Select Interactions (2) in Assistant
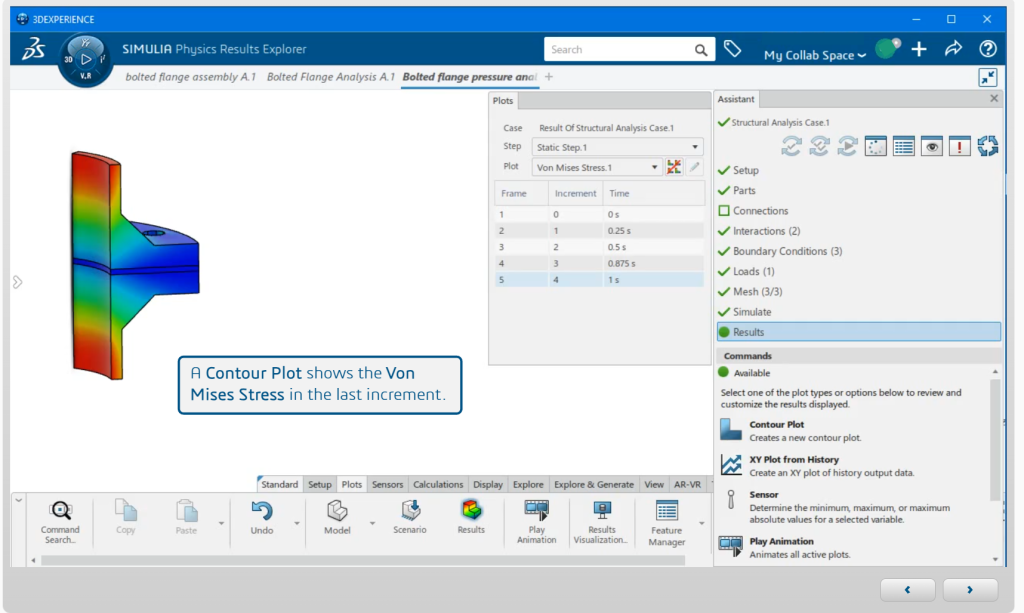 766,231
